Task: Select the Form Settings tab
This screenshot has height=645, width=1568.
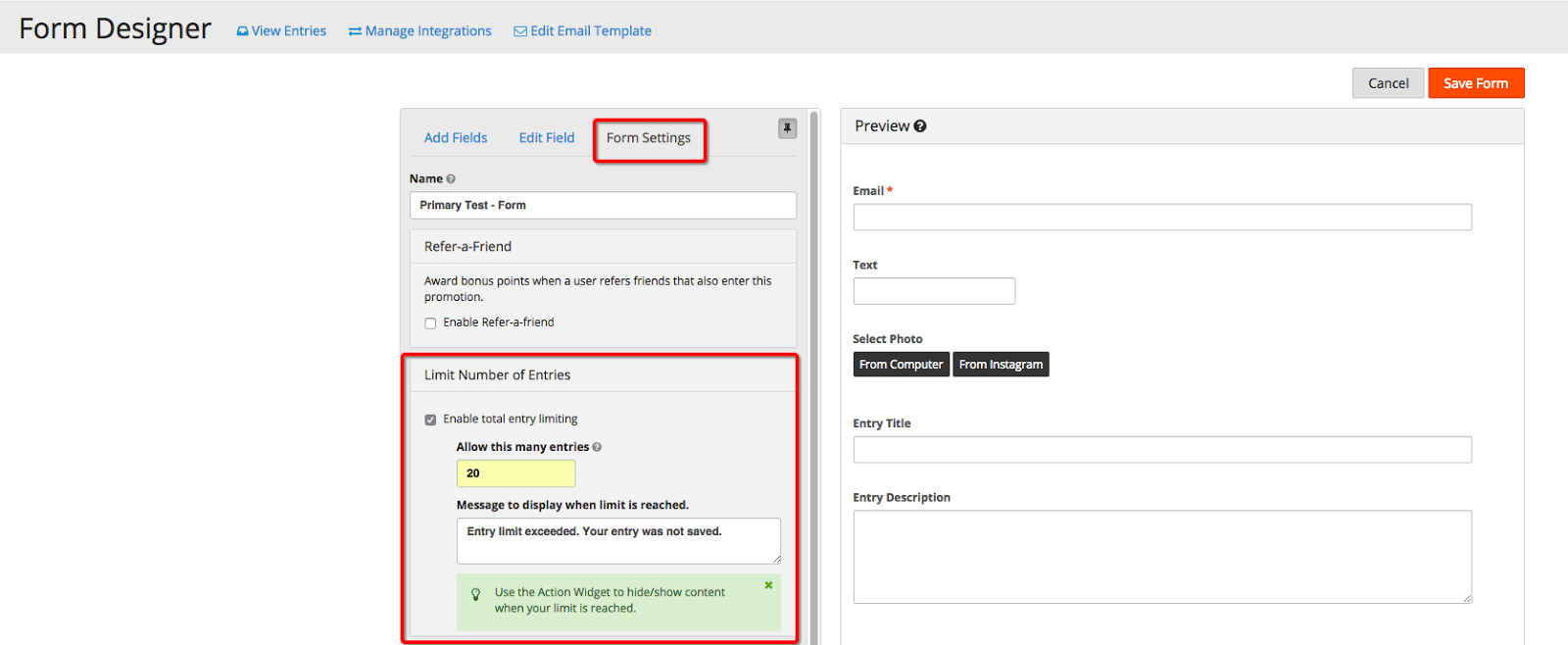Action: [648, 138]
